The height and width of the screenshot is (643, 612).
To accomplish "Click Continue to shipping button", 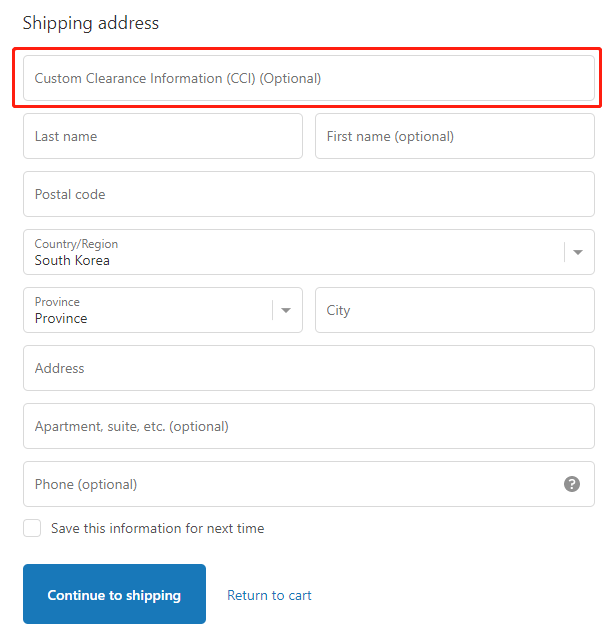I will [x=114, y=594].
